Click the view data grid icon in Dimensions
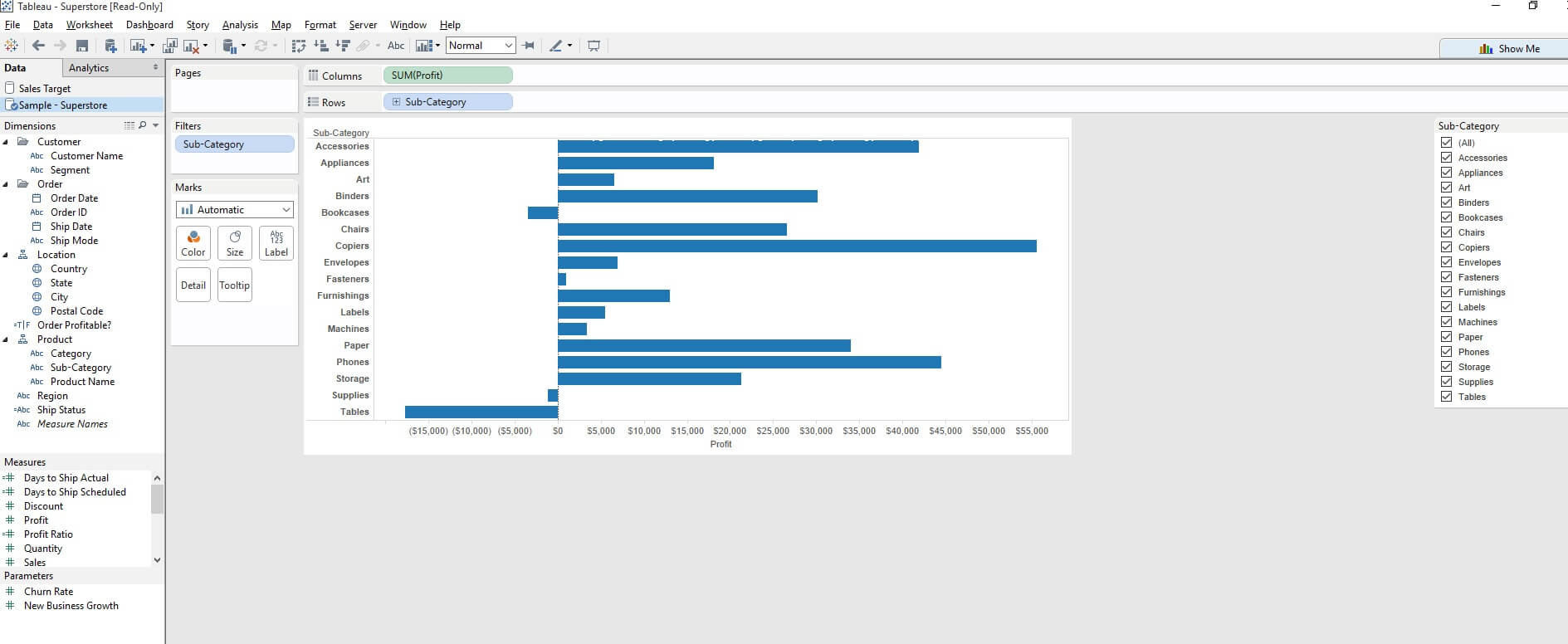1568x644 pixels. click(129, 125)
